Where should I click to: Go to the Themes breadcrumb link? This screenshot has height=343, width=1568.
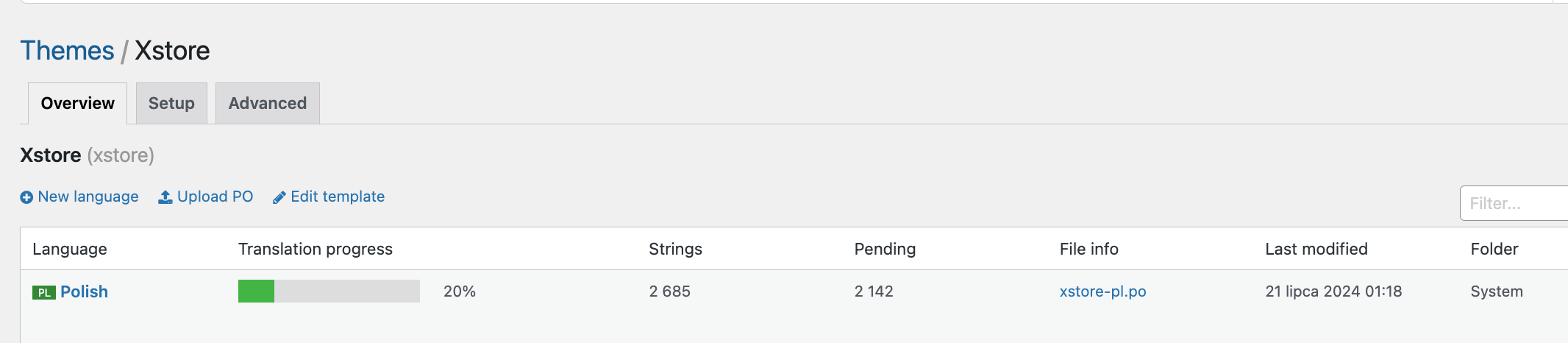coord(67,51)
